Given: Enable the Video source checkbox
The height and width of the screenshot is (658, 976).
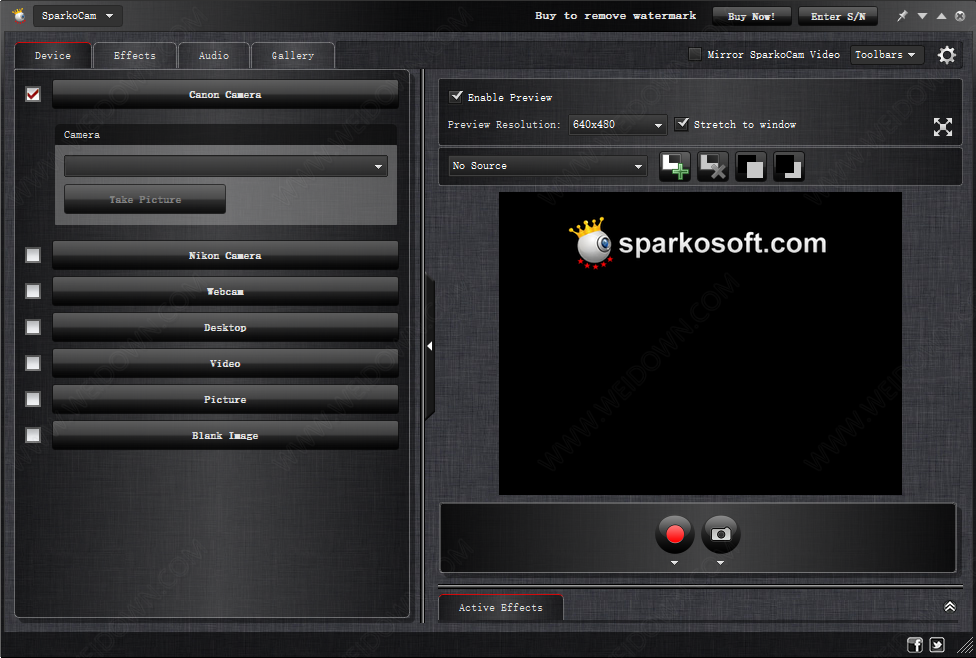Looking at the screenshot, I should click(33, 363).
